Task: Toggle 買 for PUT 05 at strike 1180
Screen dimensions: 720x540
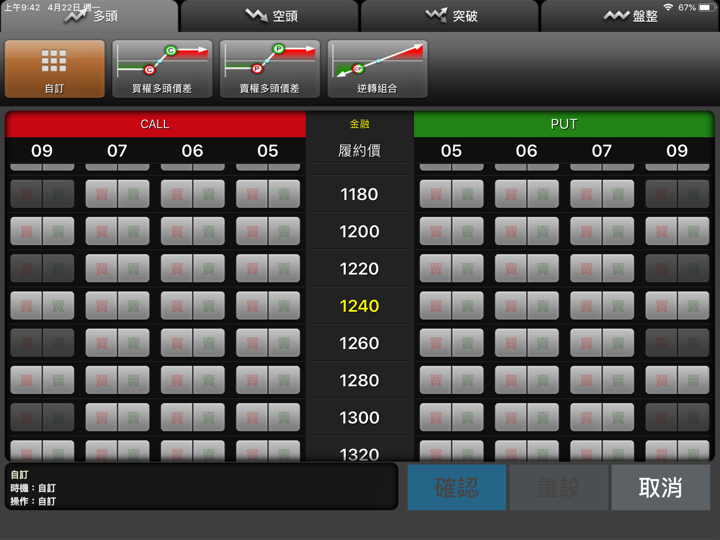Action: [435, 194]
